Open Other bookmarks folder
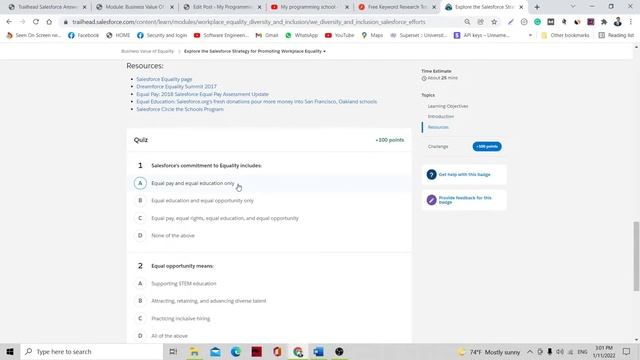The height and width of the screenshot is (360, 640). 565,35
